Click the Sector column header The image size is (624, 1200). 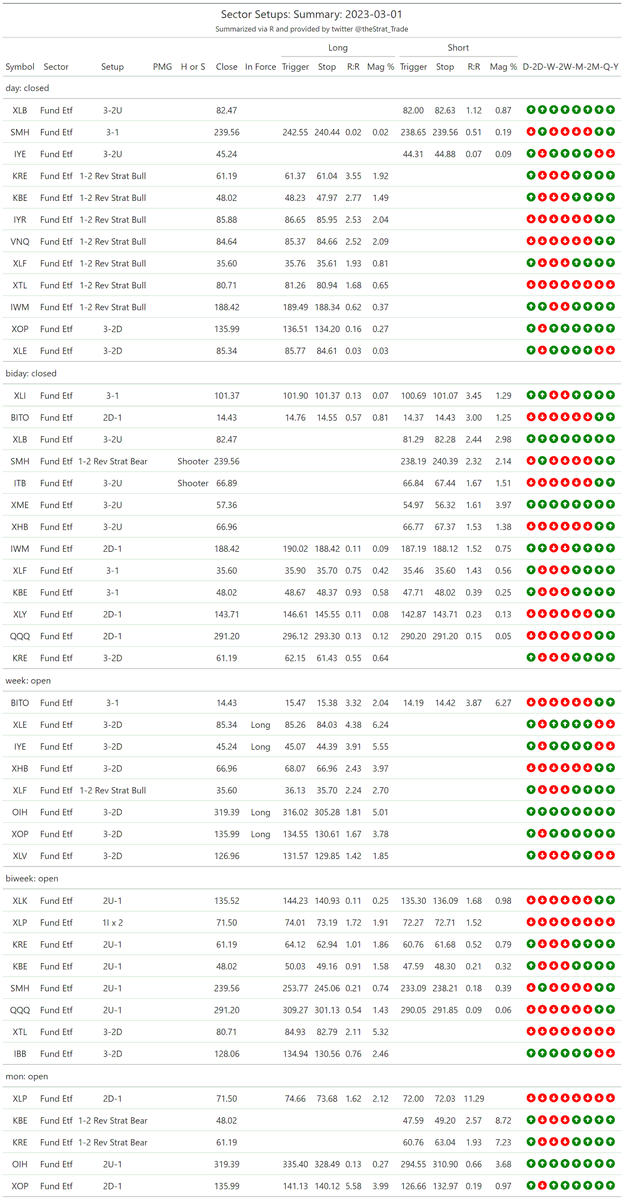click(x=56, y=67)
